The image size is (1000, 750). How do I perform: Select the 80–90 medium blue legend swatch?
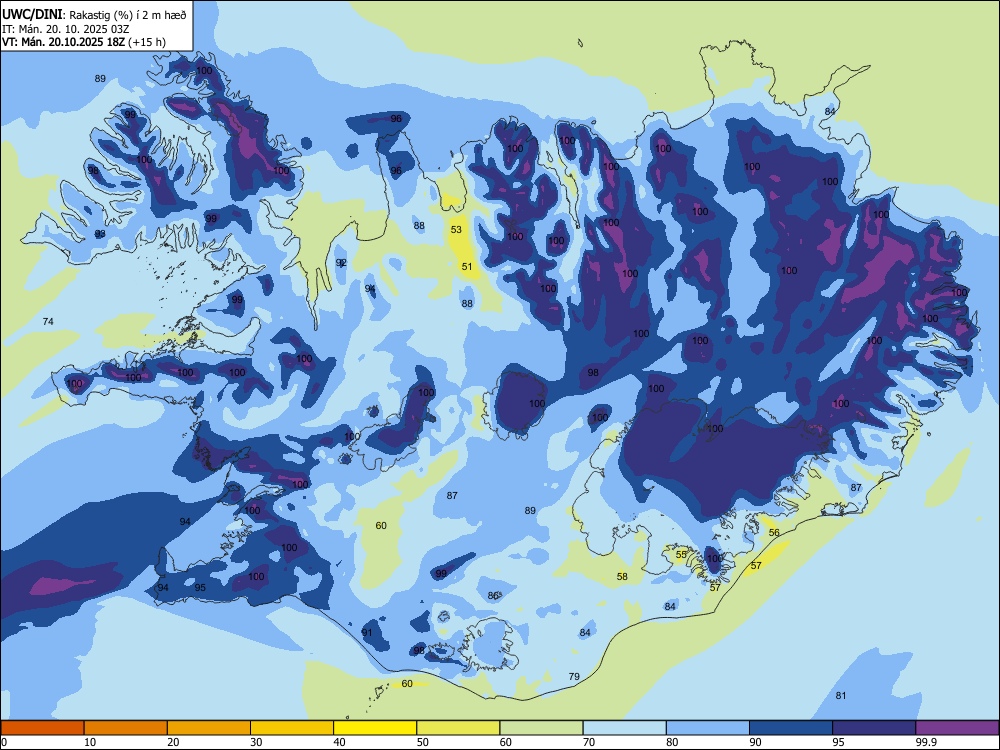(x=708, y=728)
